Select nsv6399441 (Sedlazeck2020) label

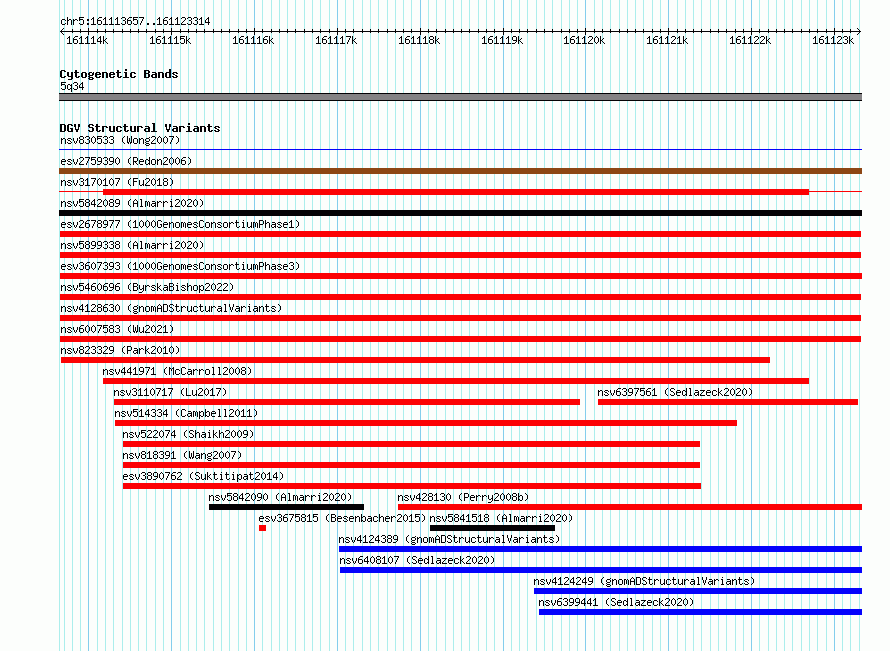coord(616,602)
